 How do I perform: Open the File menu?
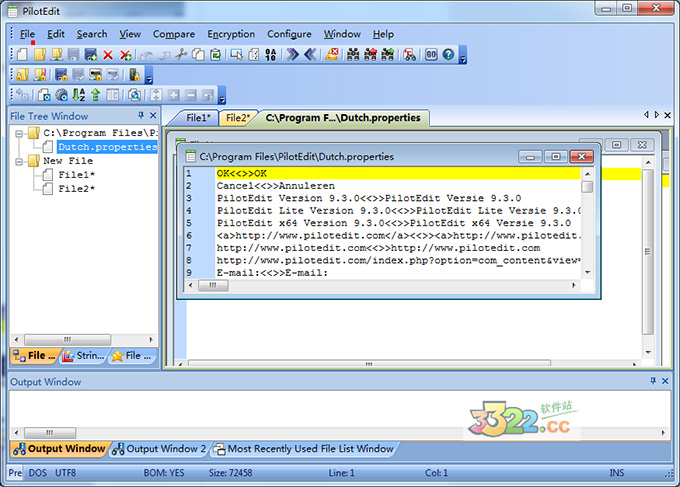(x=27, y=34)
